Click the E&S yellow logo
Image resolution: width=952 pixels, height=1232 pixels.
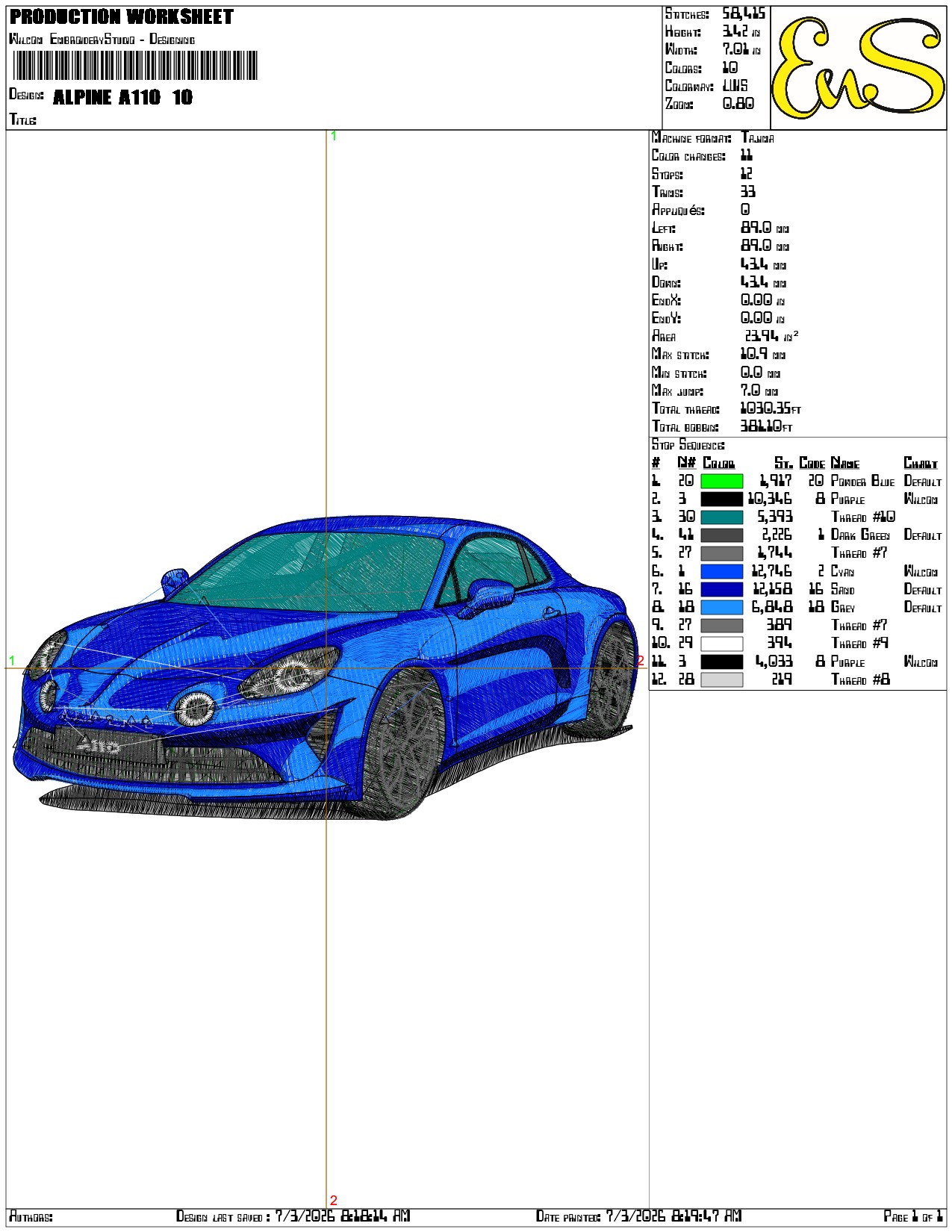(x=858, y=67)
